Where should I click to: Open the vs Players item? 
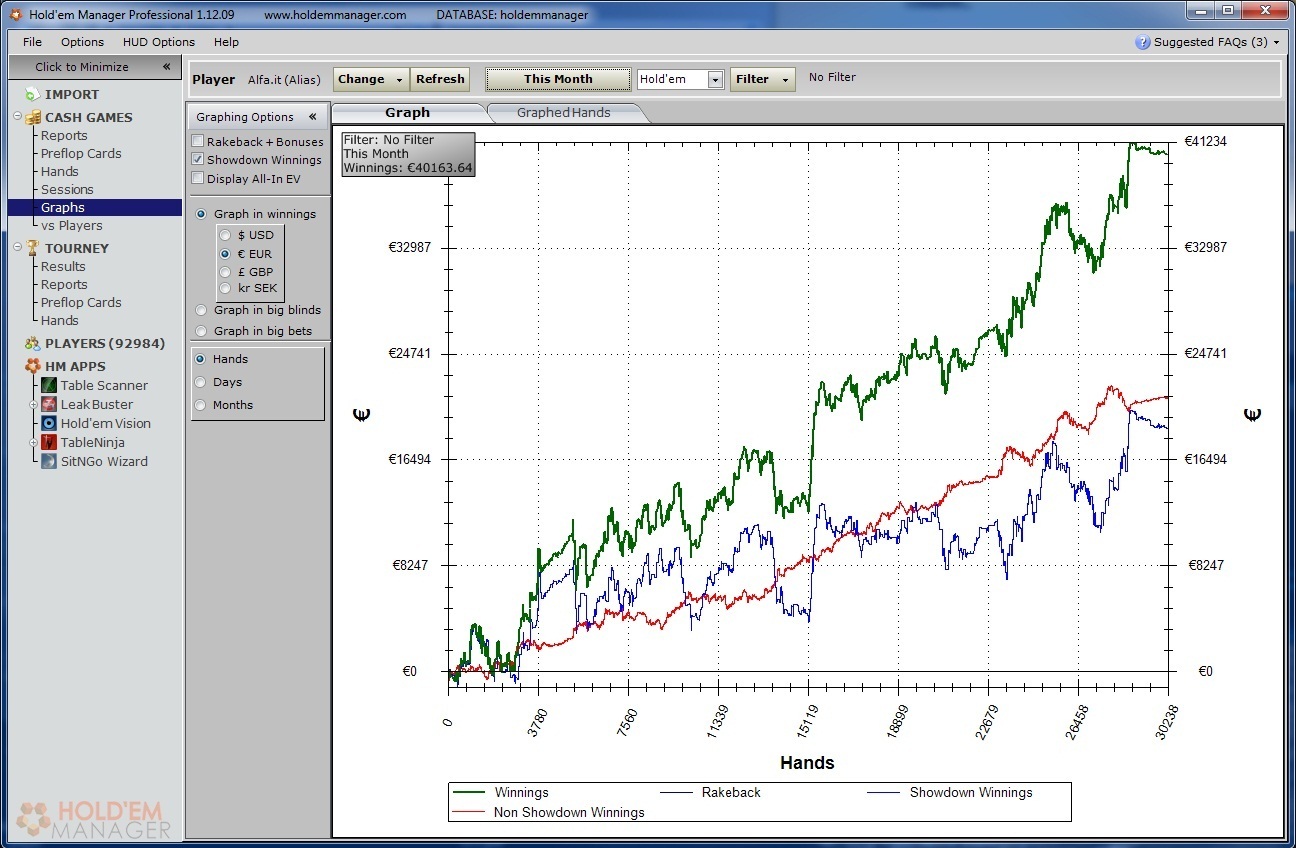pos(71,225)
